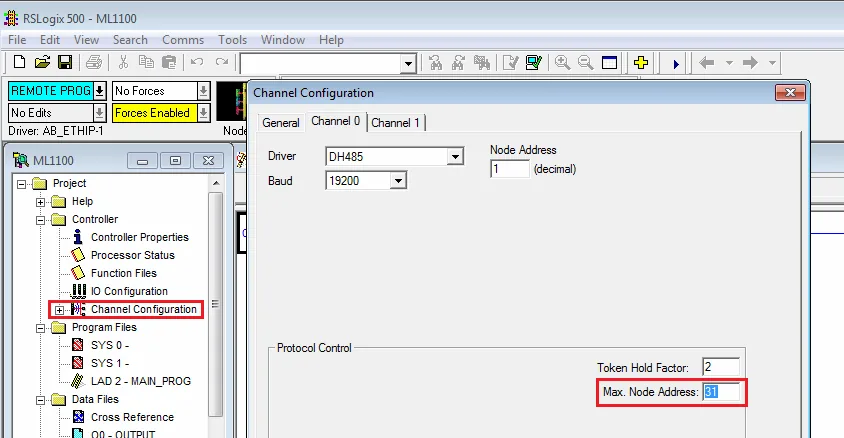The image size is (844, 438).
Task: Click the Forward navigation arrow
Action: (x=750, y=63)
